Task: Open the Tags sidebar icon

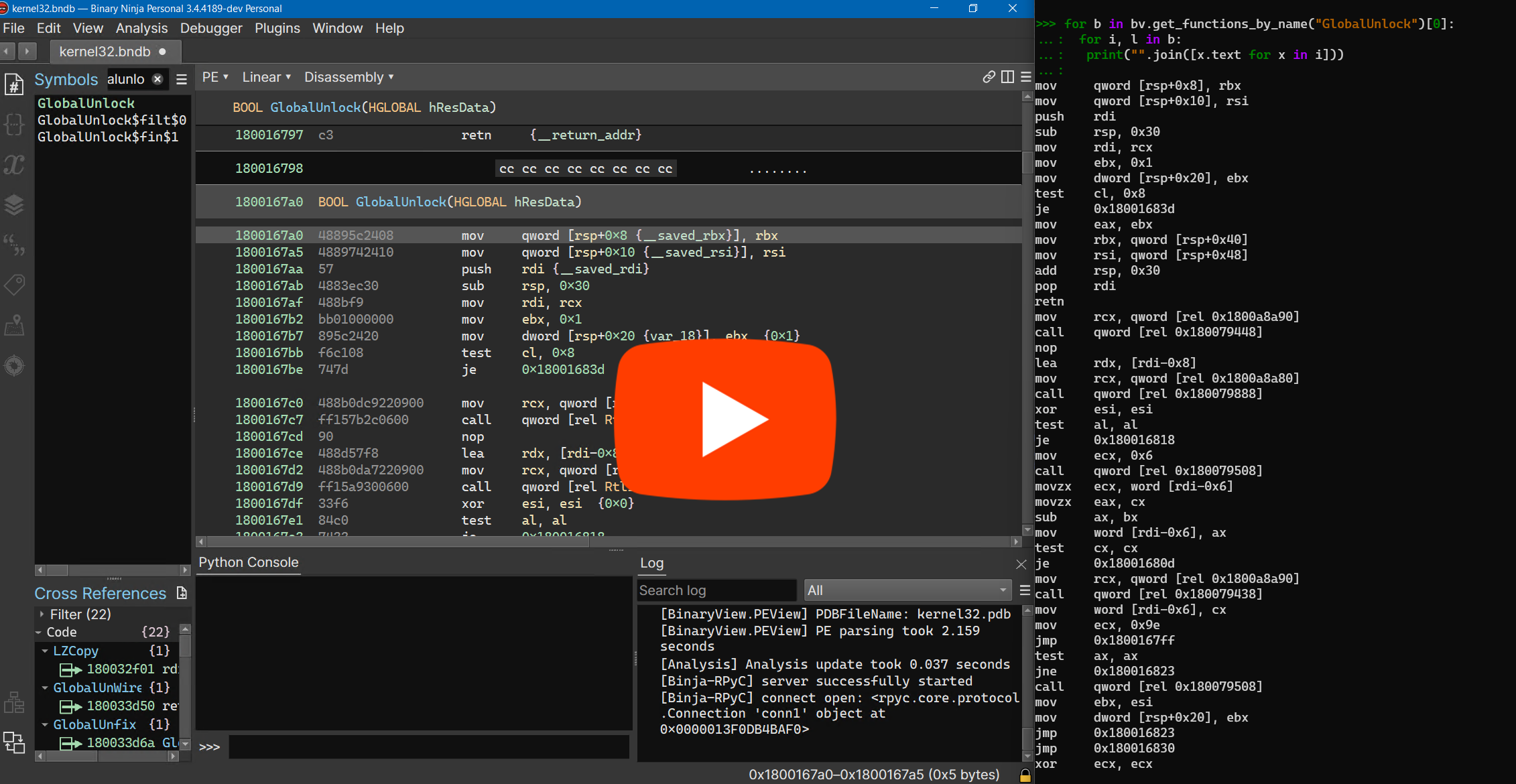Action: 14,285
